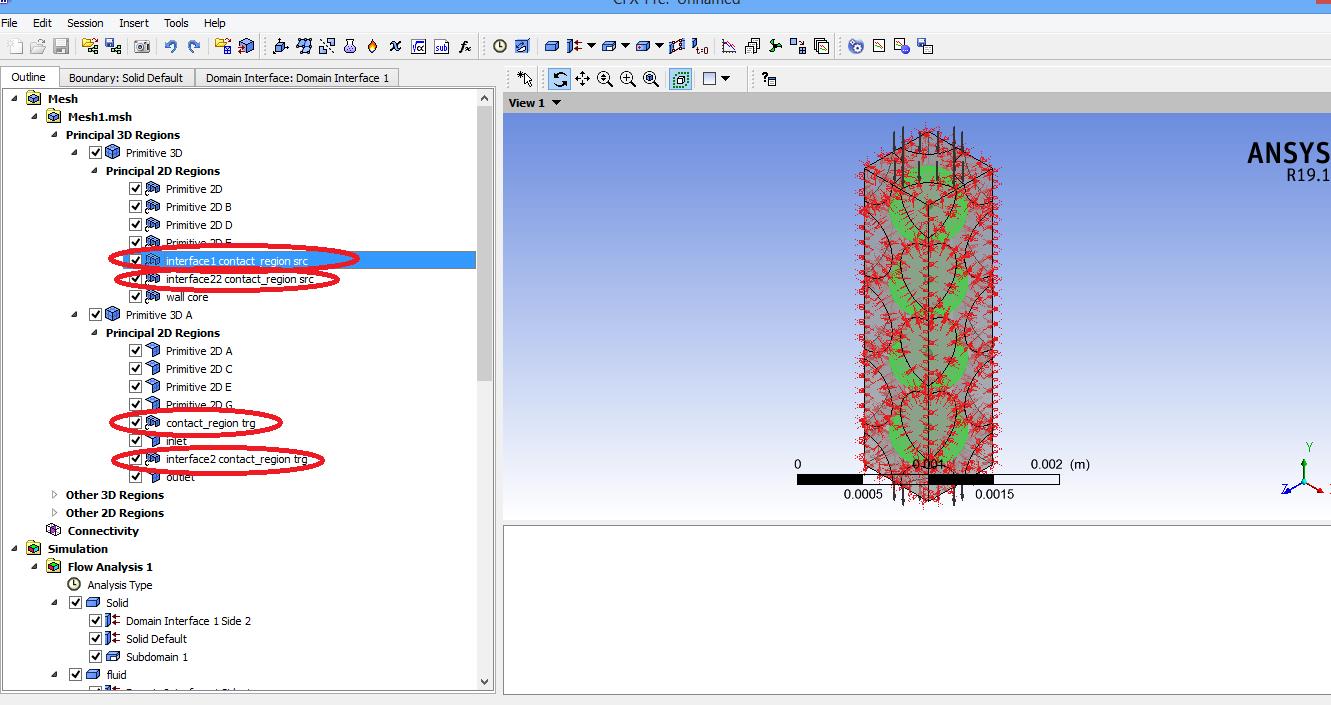The image size is (1331, 705).
Task: Click Fit View magnifier icon
Action: [x=648, y=78]
